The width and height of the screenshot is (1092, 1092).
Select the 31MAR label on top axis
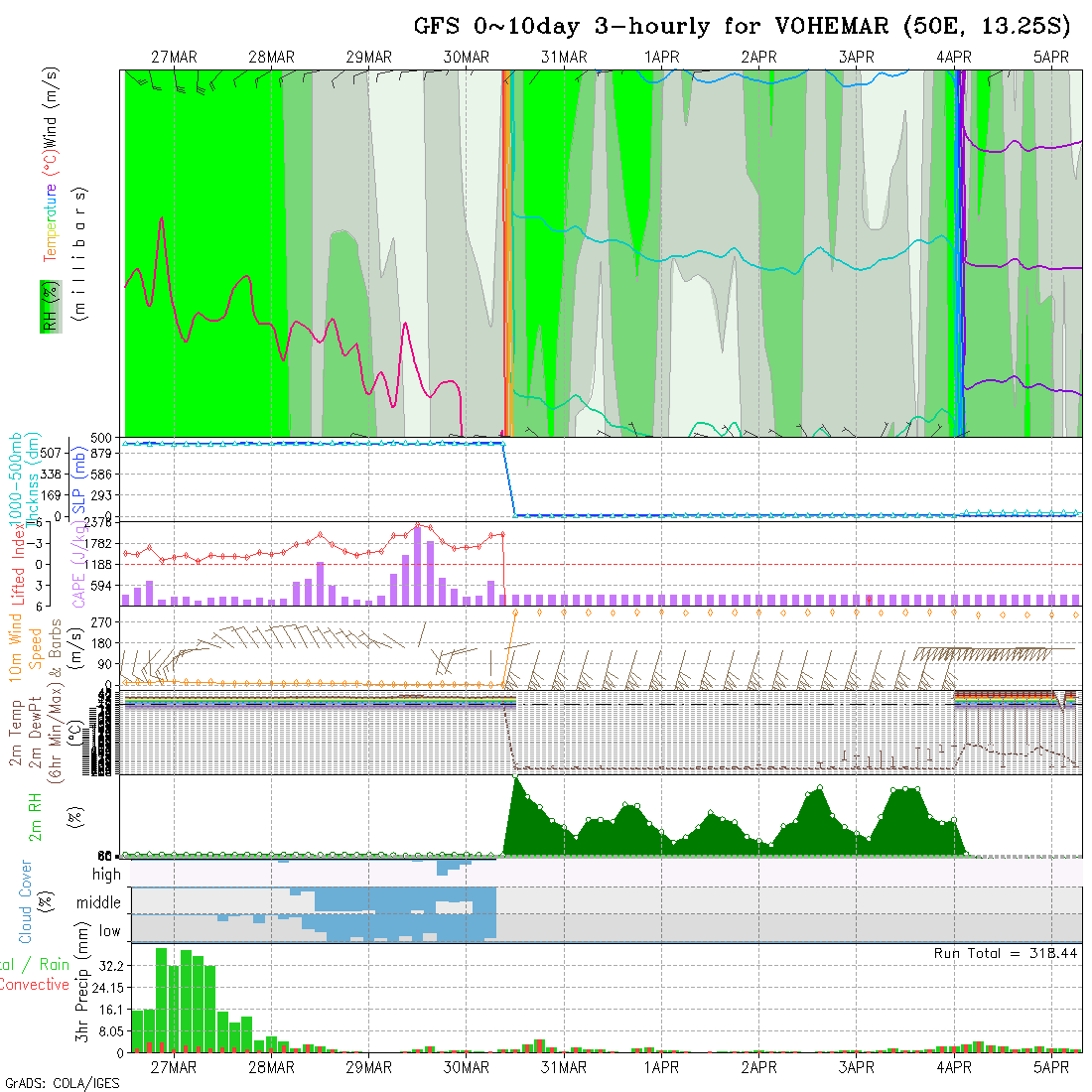(564, 58)
